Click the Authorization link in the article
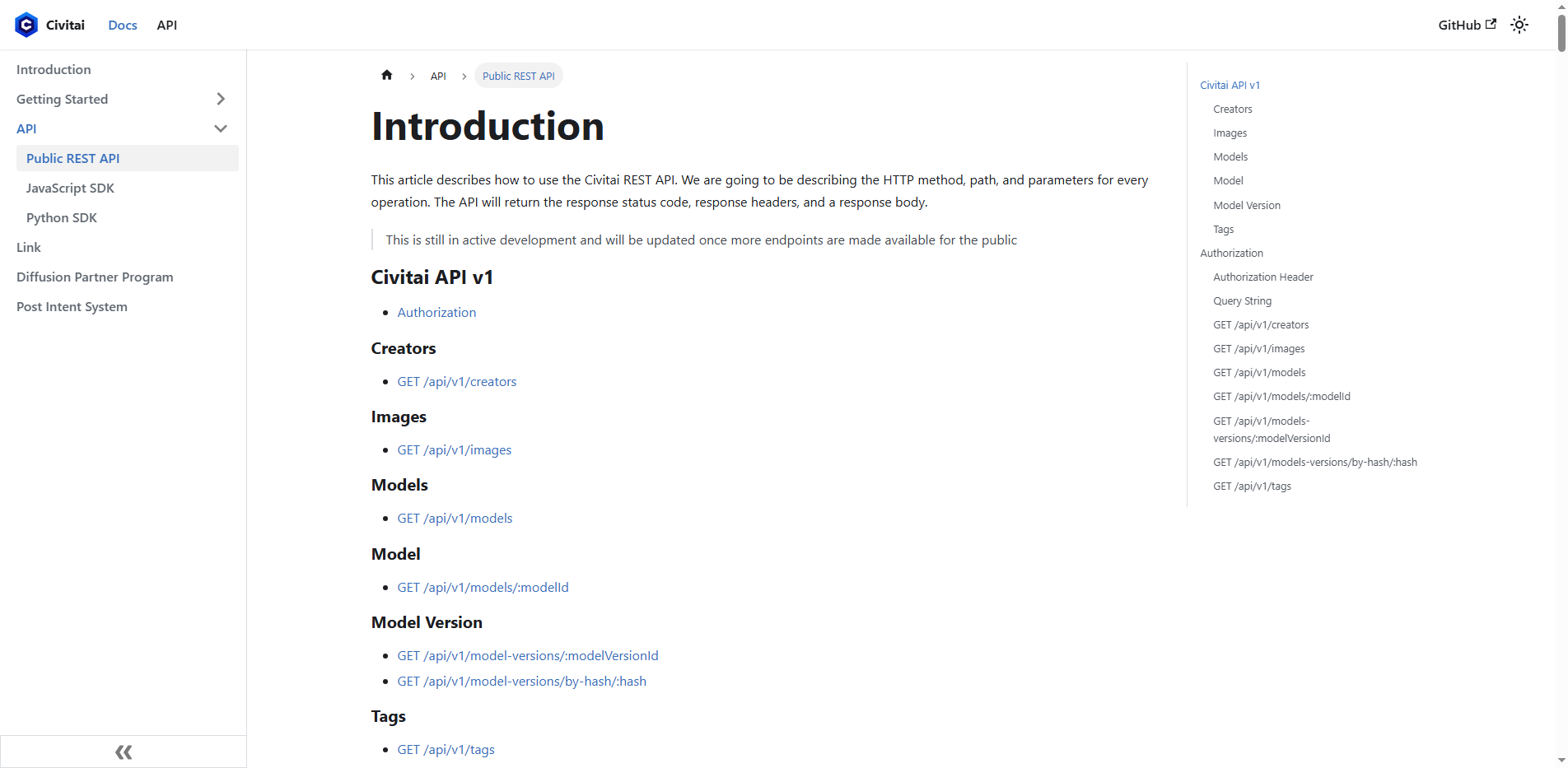 pos(436,312)
